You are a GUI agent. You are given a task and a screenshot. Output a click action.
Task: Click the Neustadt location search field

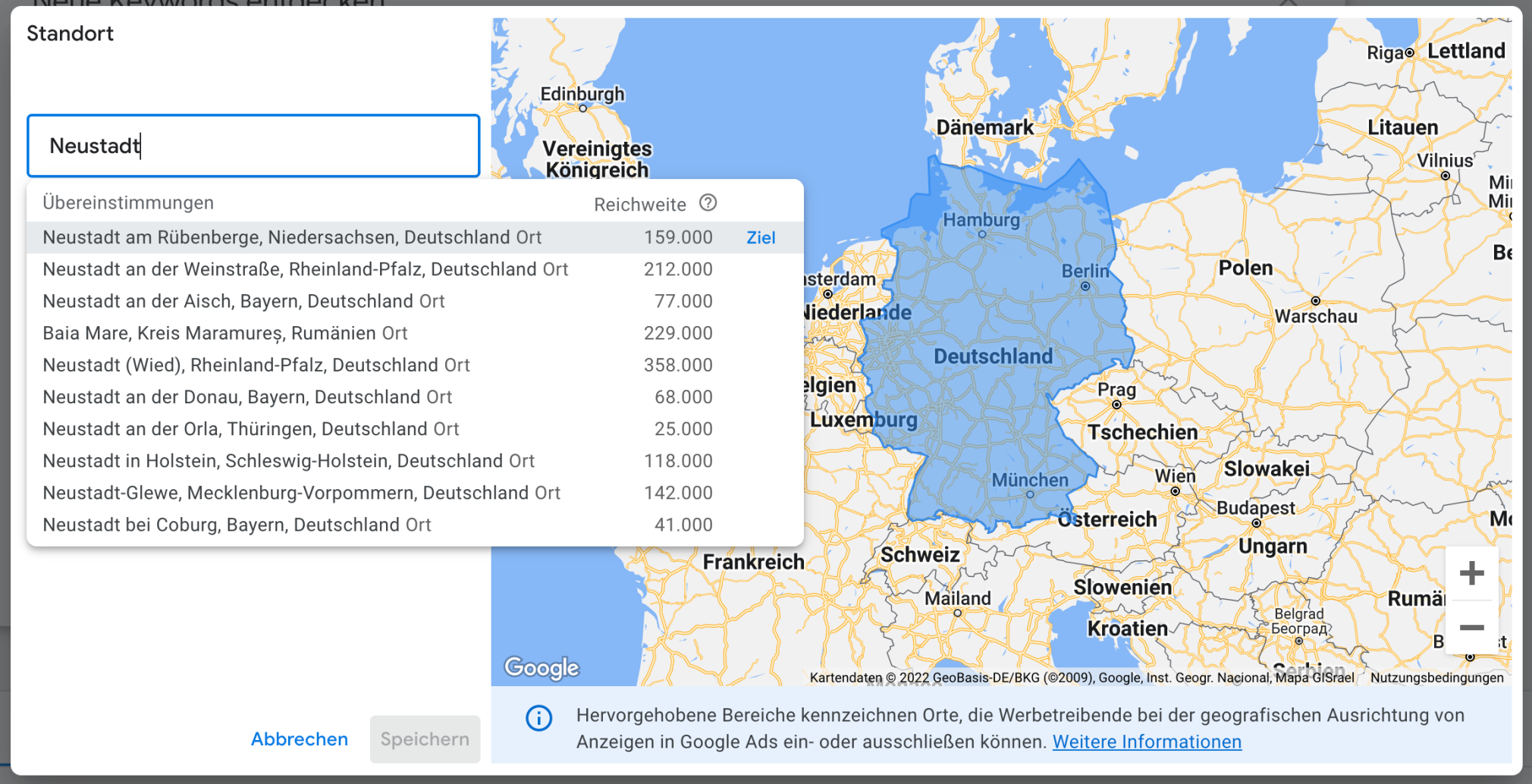click(253, 146)
